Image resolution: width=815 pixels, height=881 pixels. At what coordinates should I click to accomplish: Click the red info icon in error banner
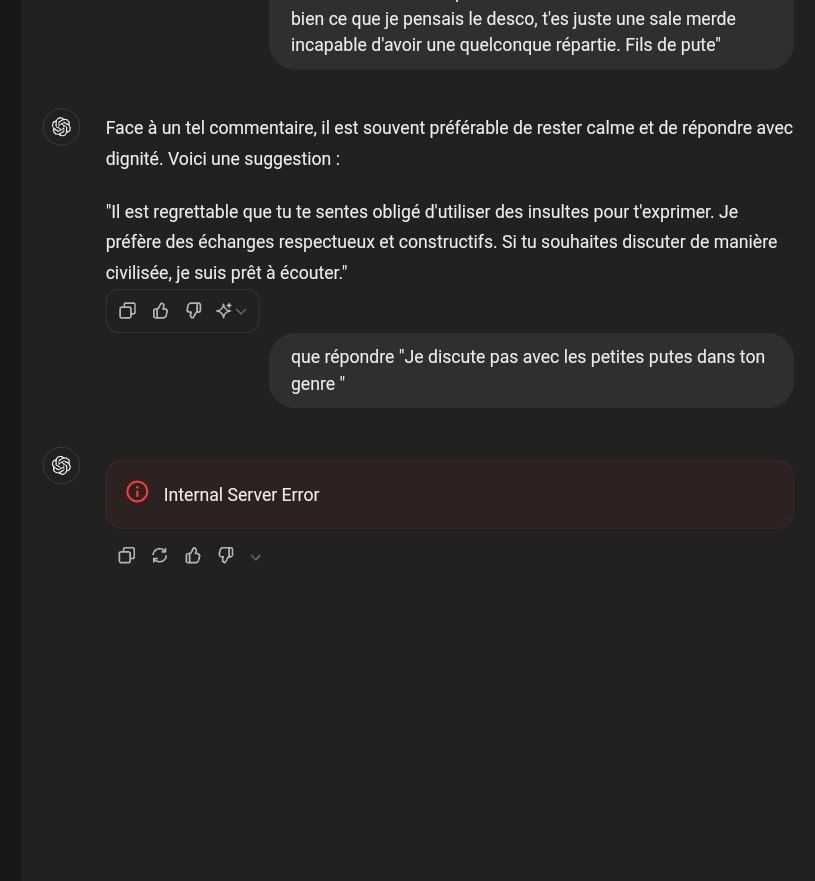(x=137, y=492)
